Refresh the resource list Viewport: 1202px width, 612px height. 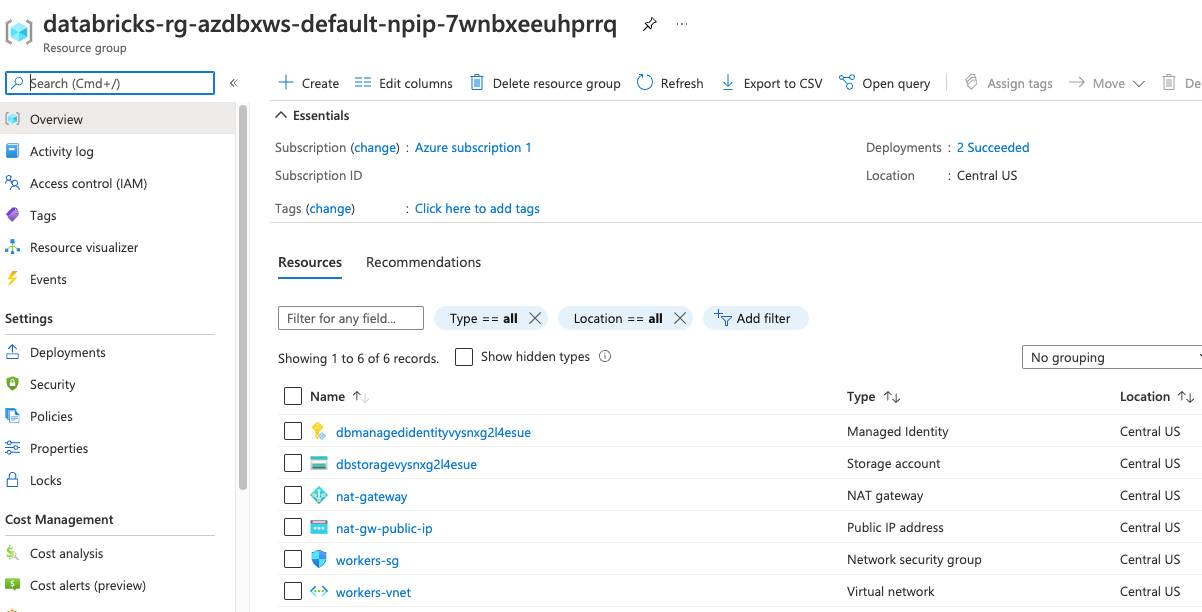(669, 83)
